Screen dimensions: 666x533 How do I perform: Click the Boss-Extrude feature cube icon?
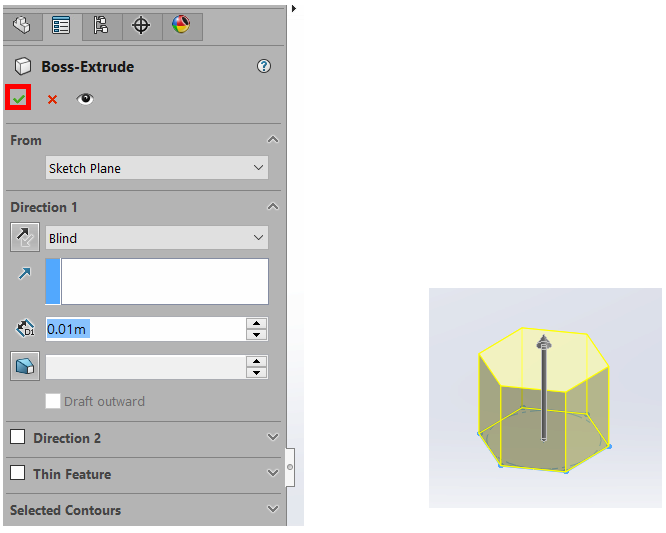click(23, 66)
